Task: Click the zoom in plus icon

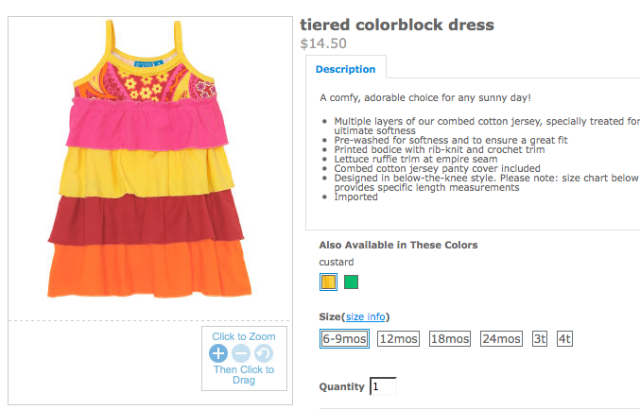Action: [x=218, y=353]
